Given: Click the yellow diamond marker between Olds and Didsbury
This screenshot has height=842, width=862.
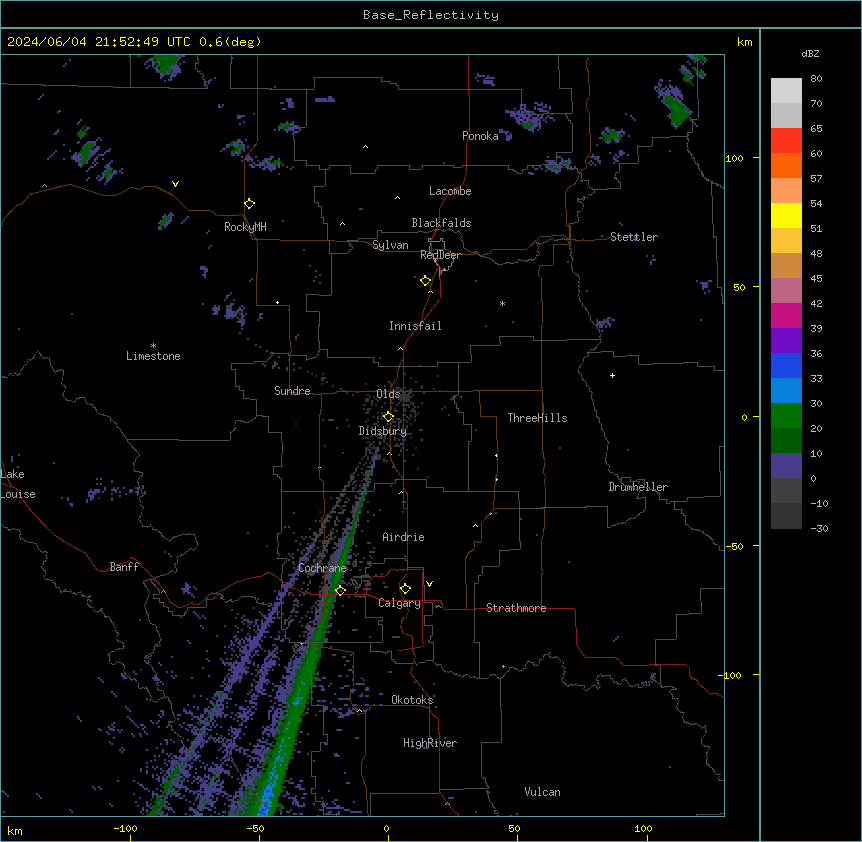Looking at the screenshot, I should (388, 417).
